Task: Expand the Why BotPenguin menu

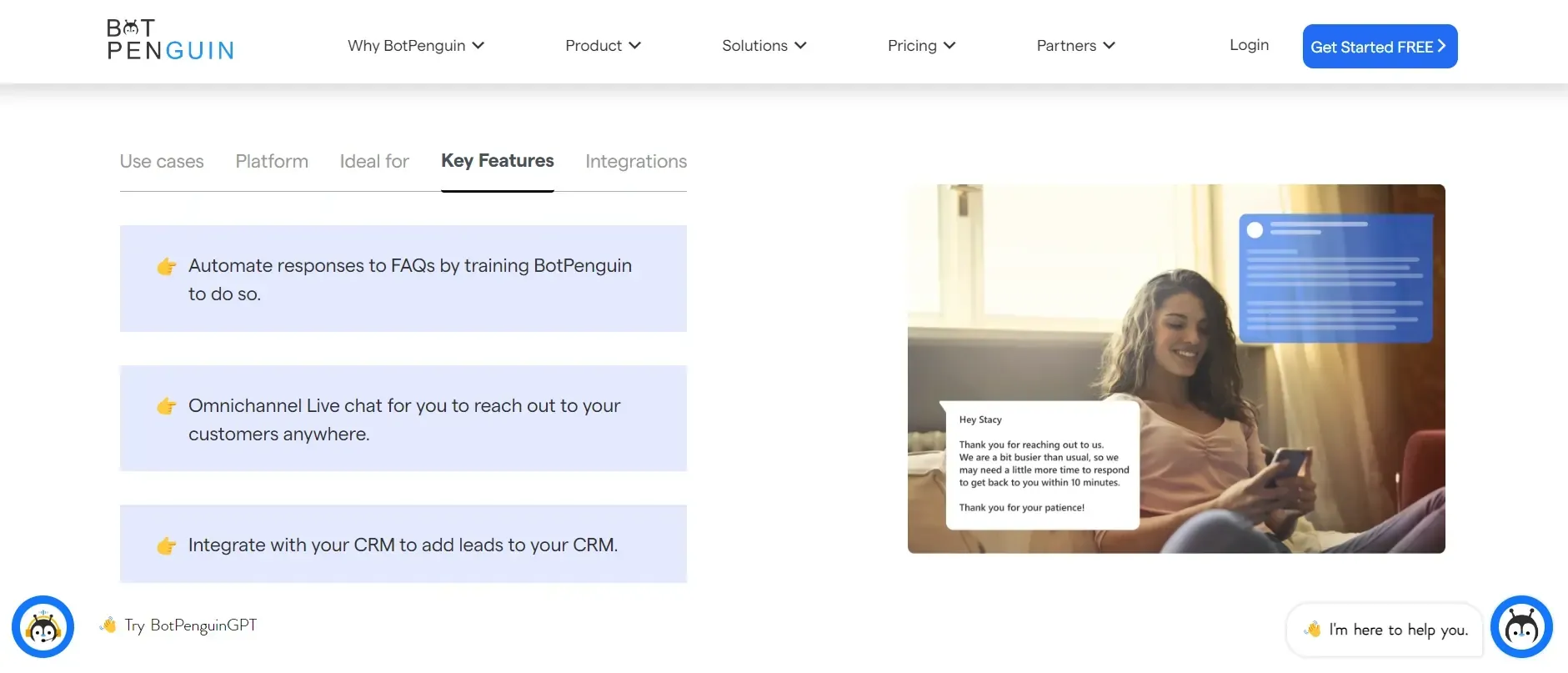Action: point(416,46)
